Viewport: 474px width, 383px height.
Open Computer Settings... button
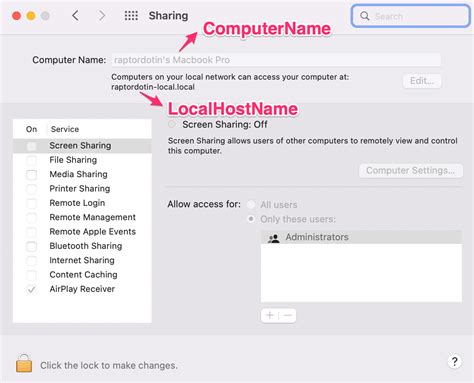pyautogui.click(x=411, y=171)
